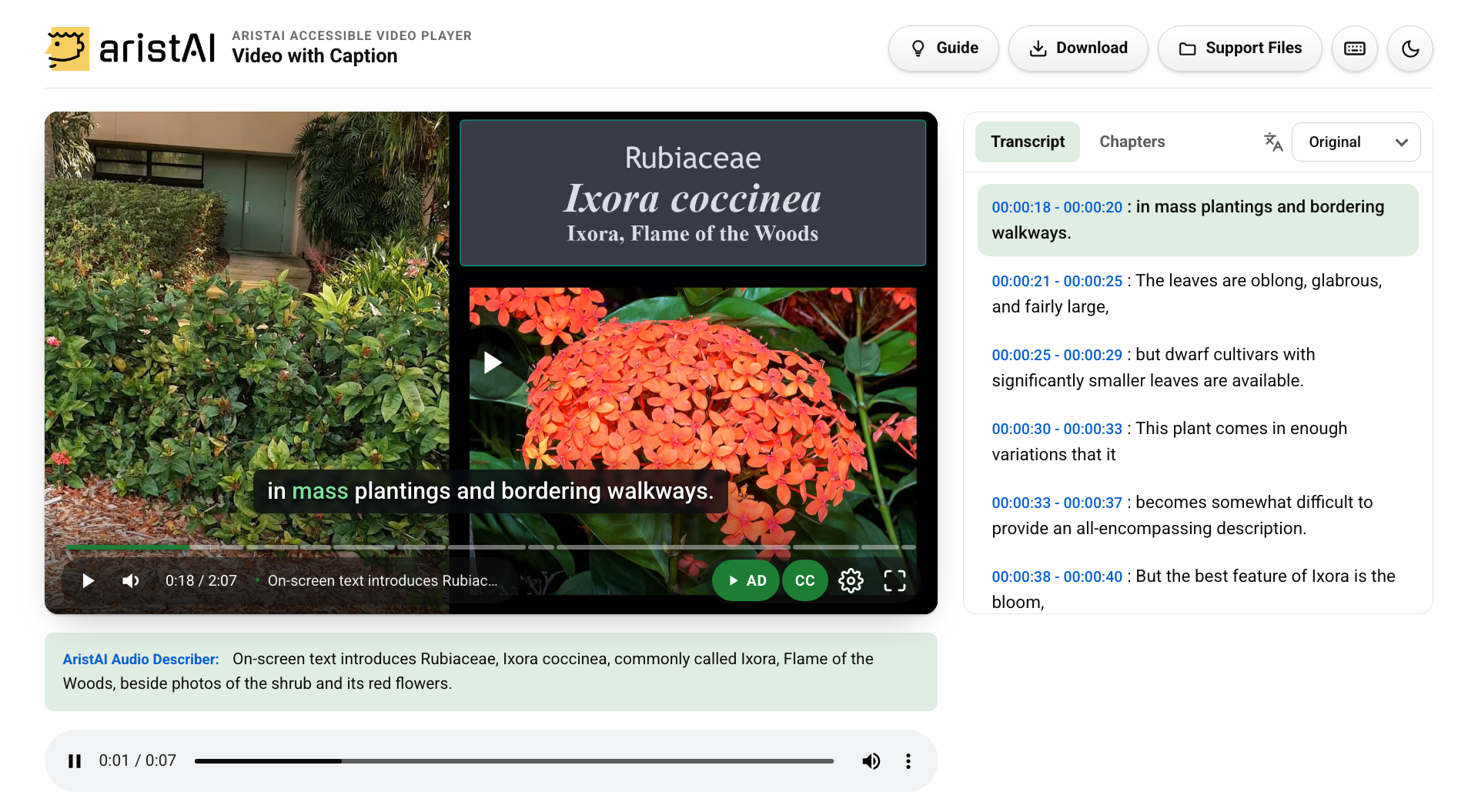Click the 0:18 / 2:07 time display
Image resolution: width=1478 pixels, height=812 pixels.
(x=201, y=581)
